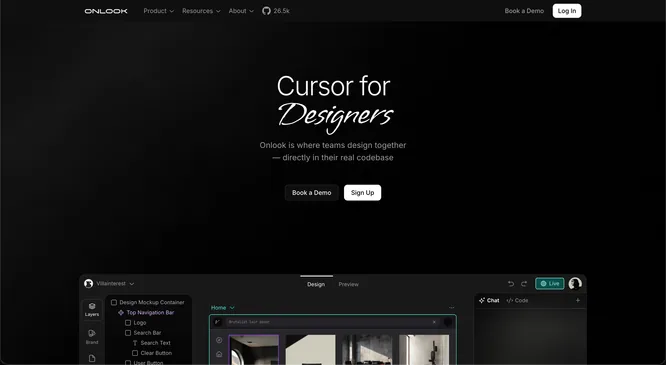
Task: Select the Design Mockup Container layer
Action: [148, 303]
